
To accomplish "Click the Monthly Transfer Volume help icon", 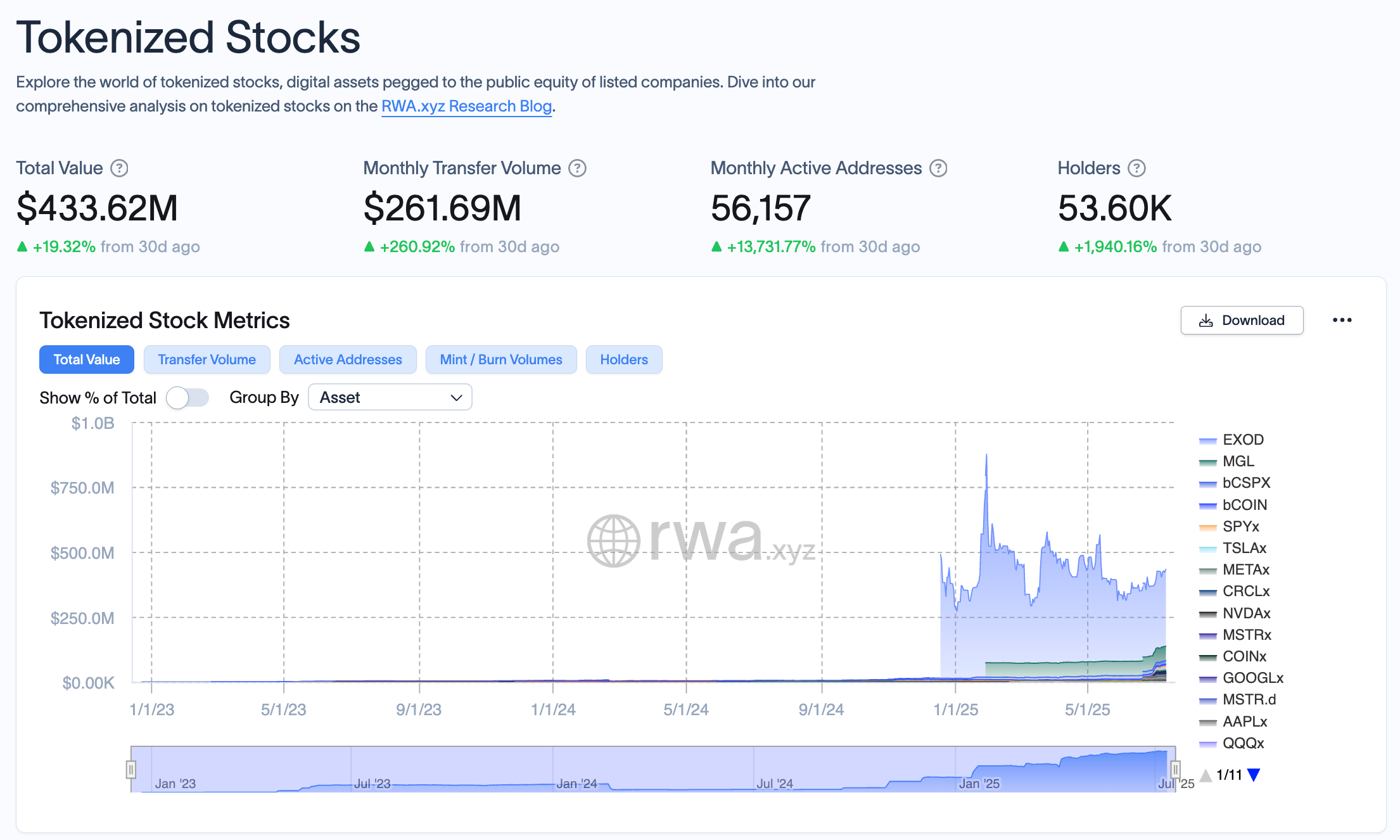I will pyautogui.click(x=577, y=168).
